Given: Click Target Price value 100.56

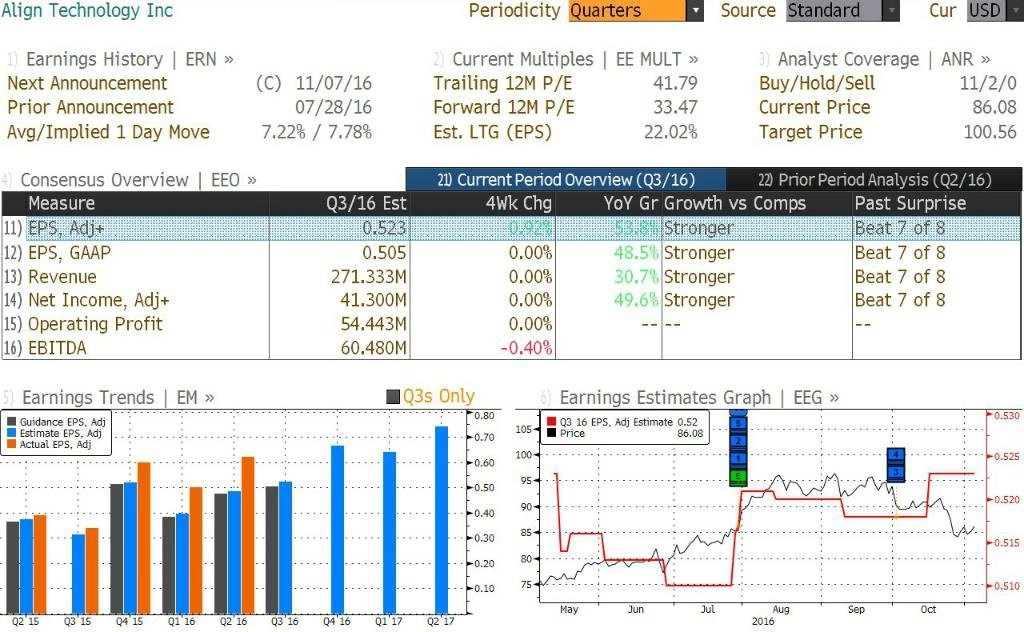Looking at the screenshot, I should (990, 133).
